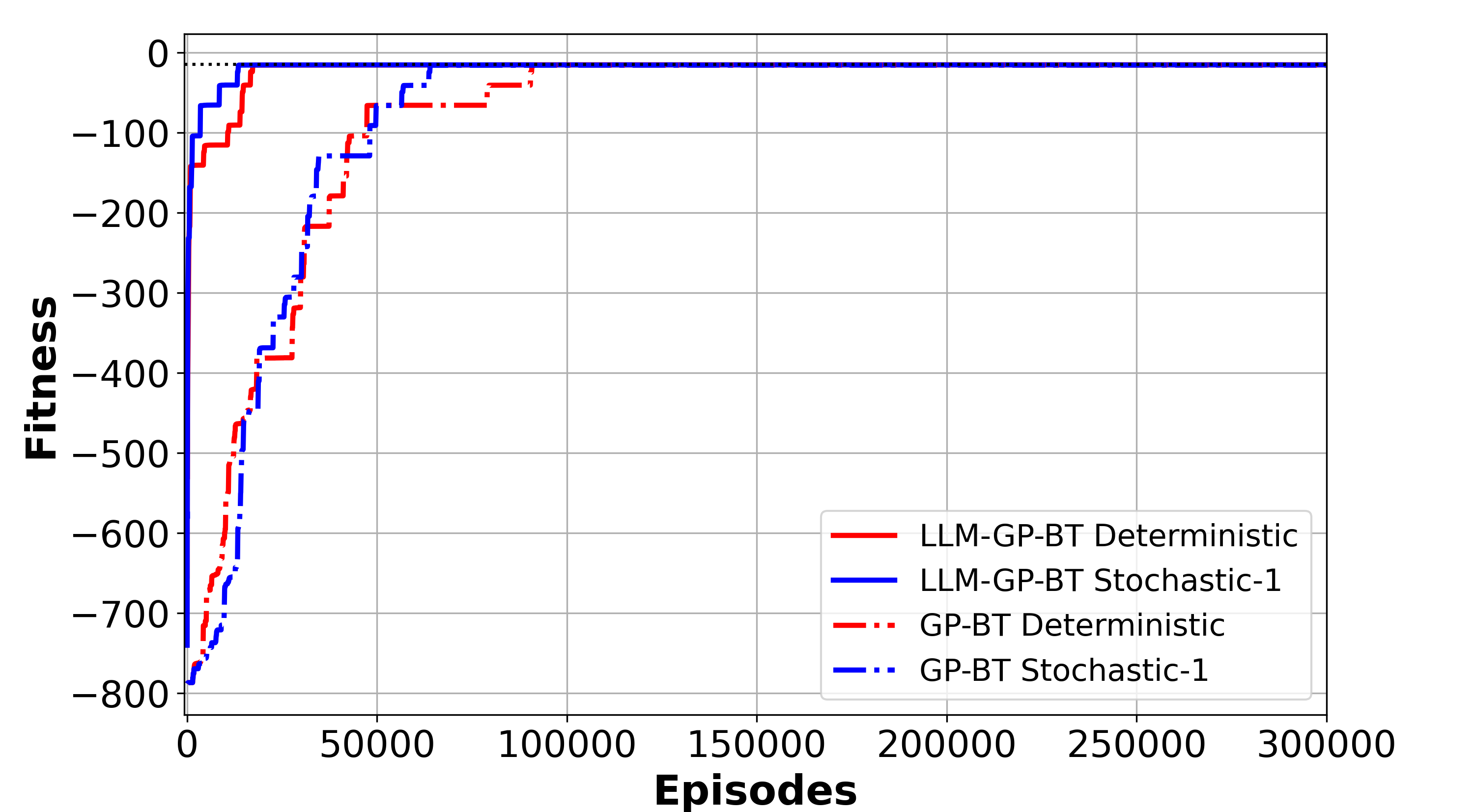Click the 200000 x-axis tick label

pyautogui.click(x=946, y=745)
